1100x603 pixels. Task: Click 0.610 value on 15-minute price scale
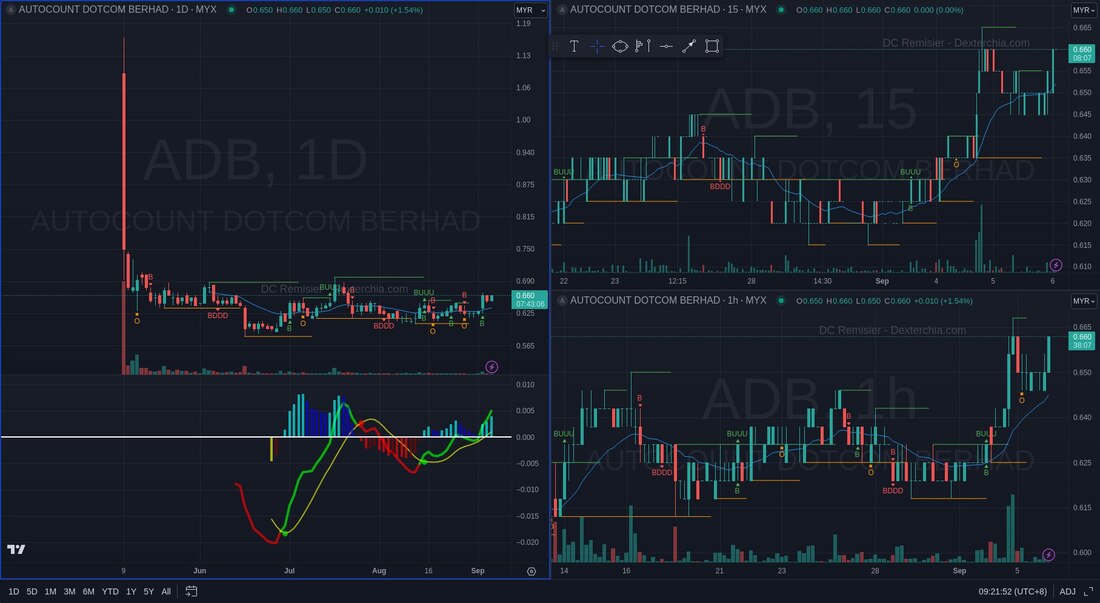1082,266
